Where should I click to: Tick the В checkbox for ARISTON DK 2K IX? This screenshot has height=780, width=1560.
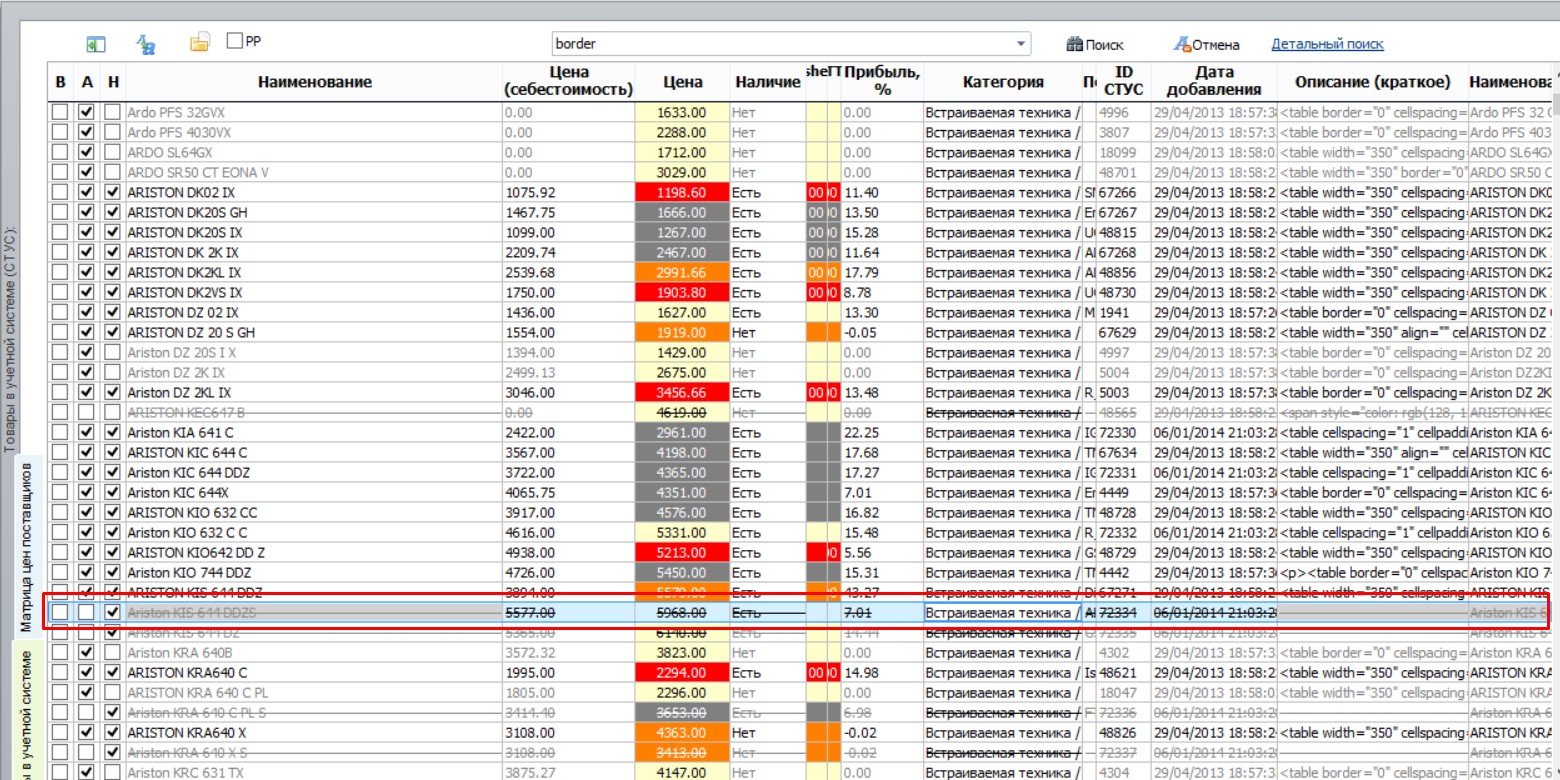pyautogui.click(x=61, y=253)
